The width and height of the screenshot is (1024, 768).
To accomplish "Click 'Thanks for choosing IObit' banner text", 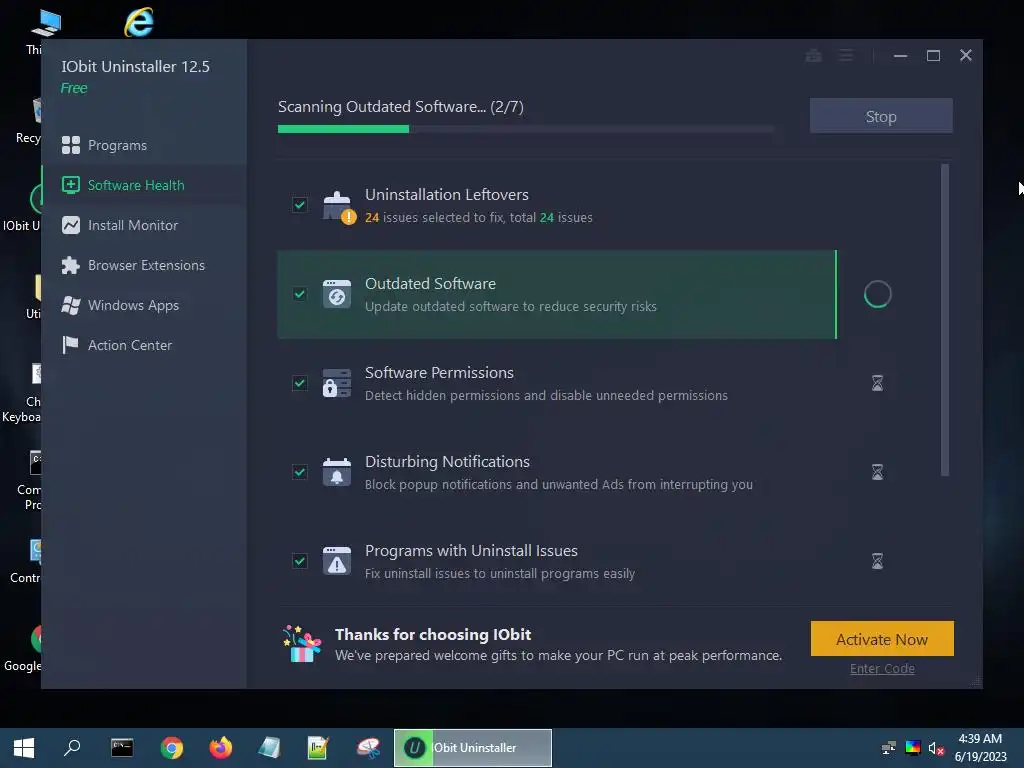I will (433, 635).
